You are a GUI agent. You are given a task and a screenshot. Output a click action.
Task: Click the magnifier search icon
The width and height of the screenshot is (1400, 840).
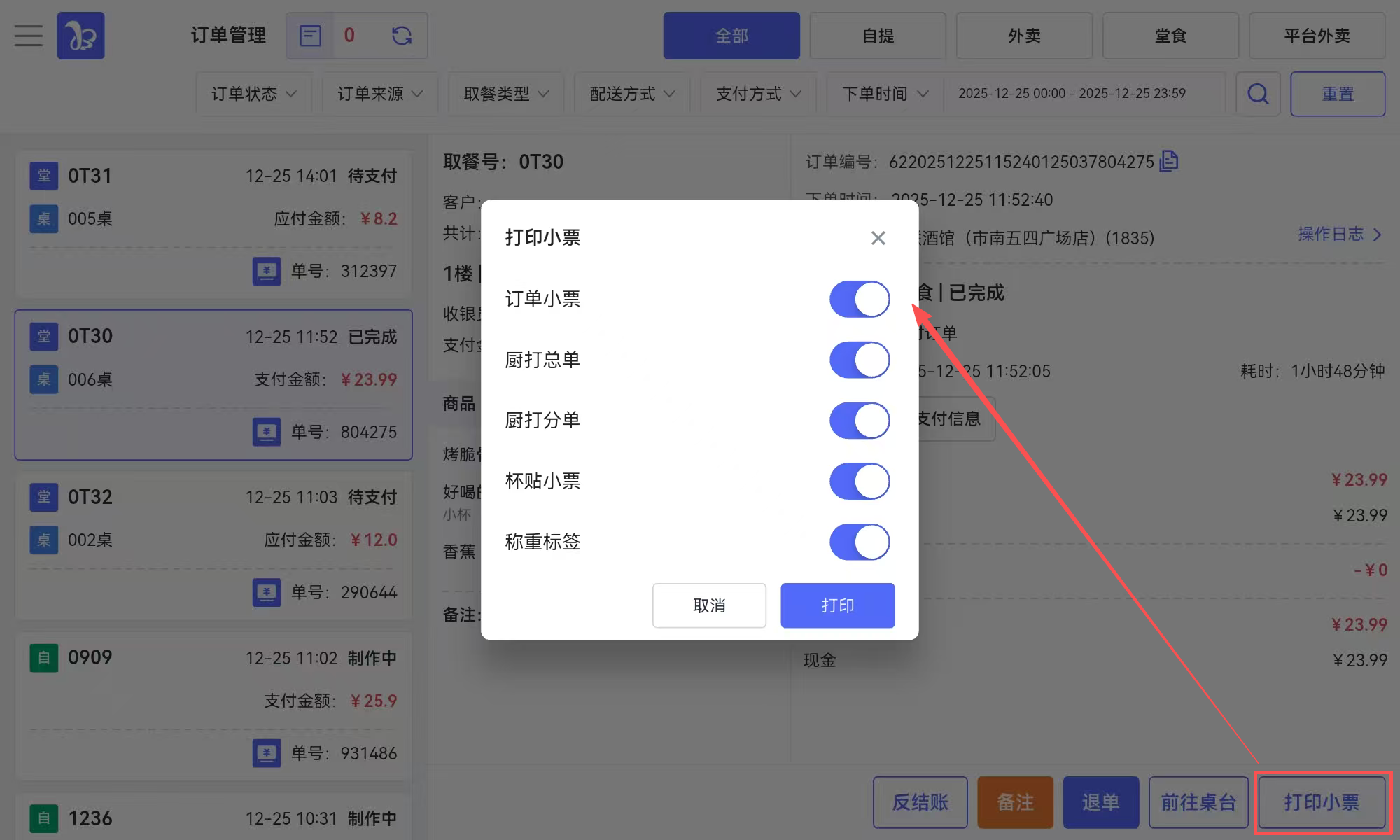point(1258,94)
